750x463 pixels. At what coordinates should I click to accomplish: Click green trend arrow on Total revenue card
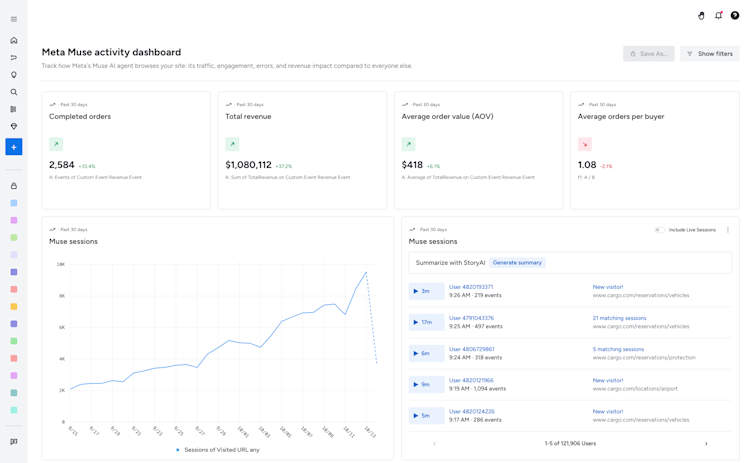click(x=232, y=144)
